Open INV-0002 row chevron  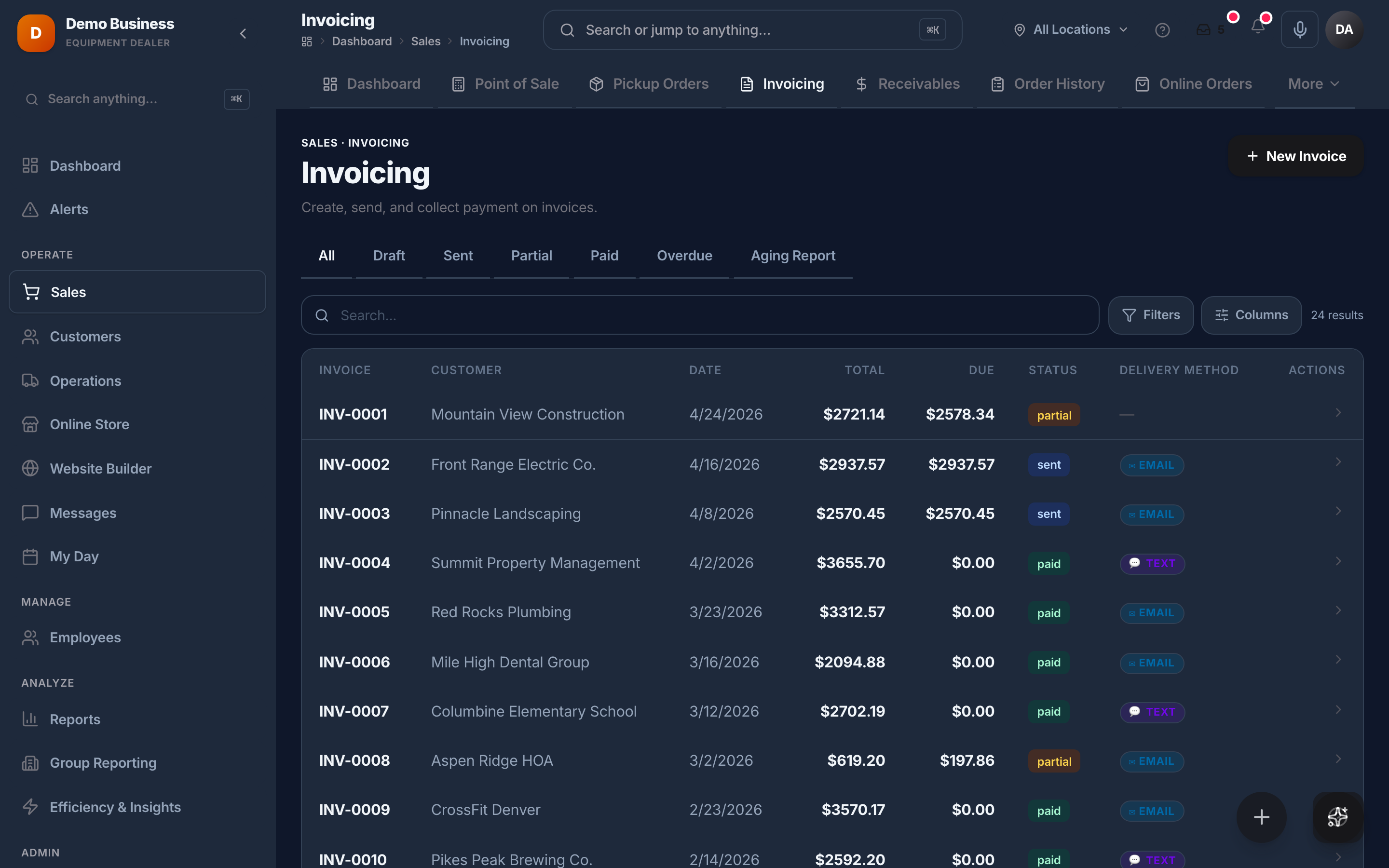coord(1338,462)
